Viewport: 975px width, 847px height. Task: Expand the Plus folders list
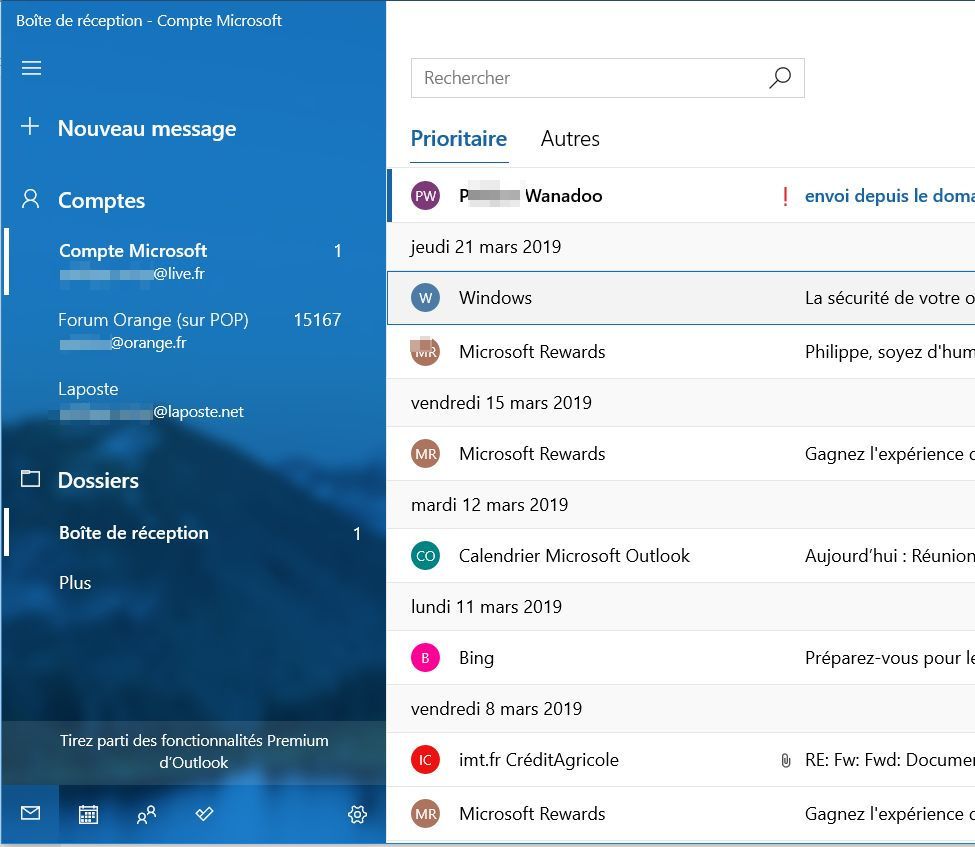click(x=75, y=583)
